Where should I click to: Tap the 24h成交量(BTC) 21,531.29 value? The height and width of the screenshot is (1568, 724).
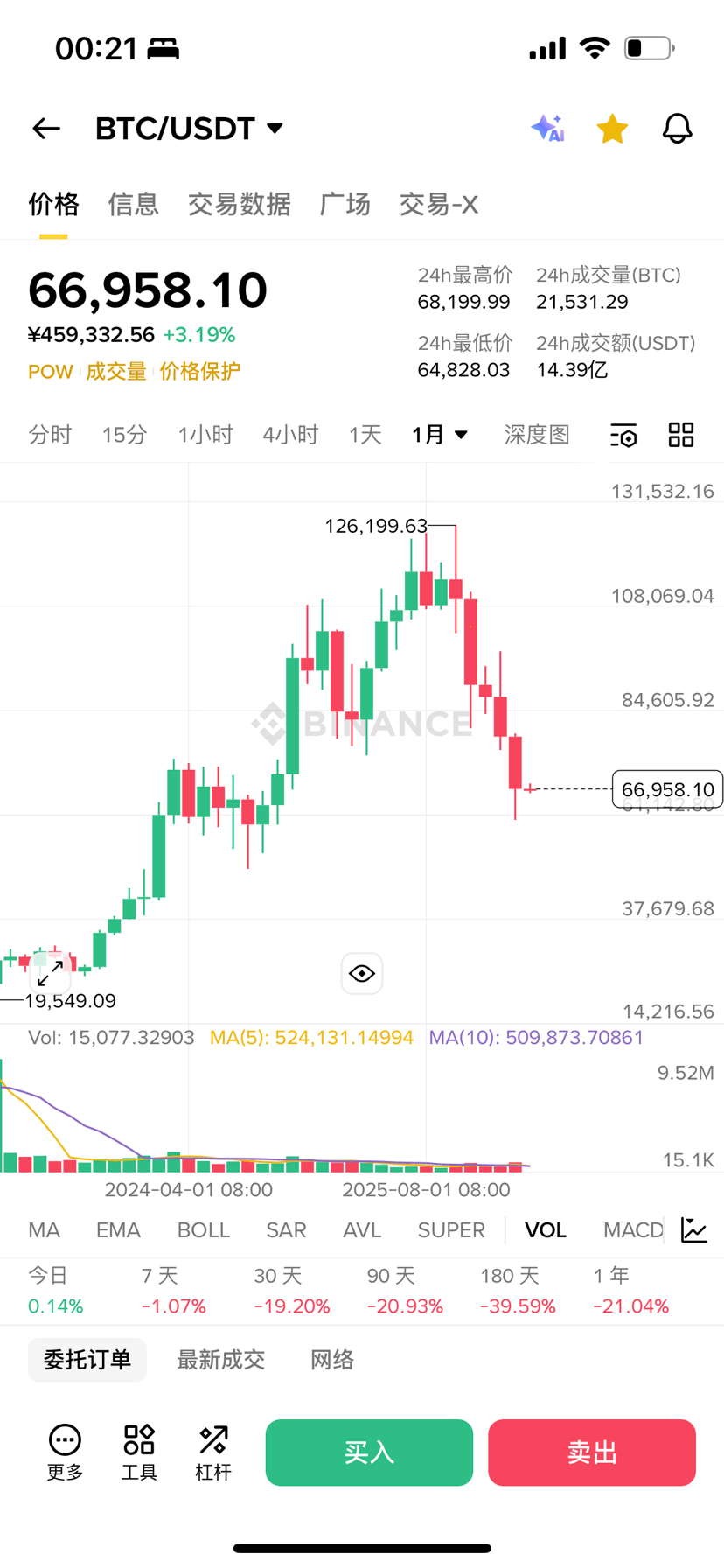coord(582,302)
